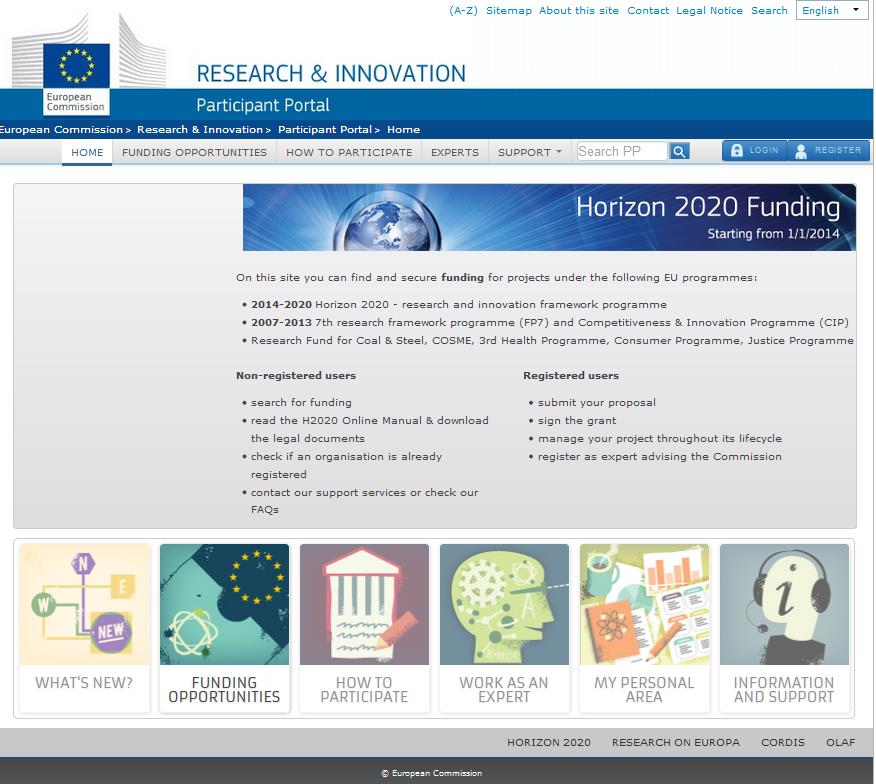Click the Register button
Image resolution: width=876 pixels, height=784 pixels.
[x=829, y=150]
